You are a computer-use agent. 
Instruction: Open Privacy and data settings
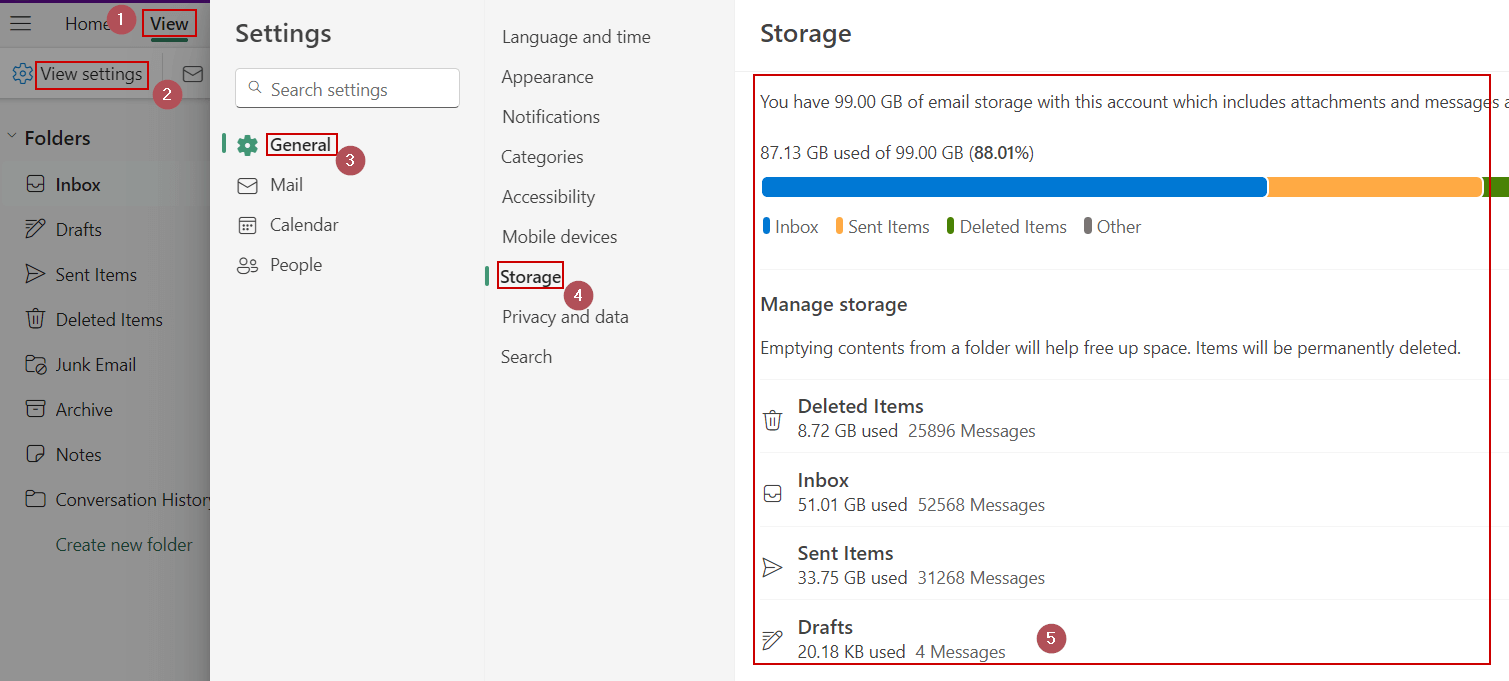pyautogui.click(x=564, y=316)
